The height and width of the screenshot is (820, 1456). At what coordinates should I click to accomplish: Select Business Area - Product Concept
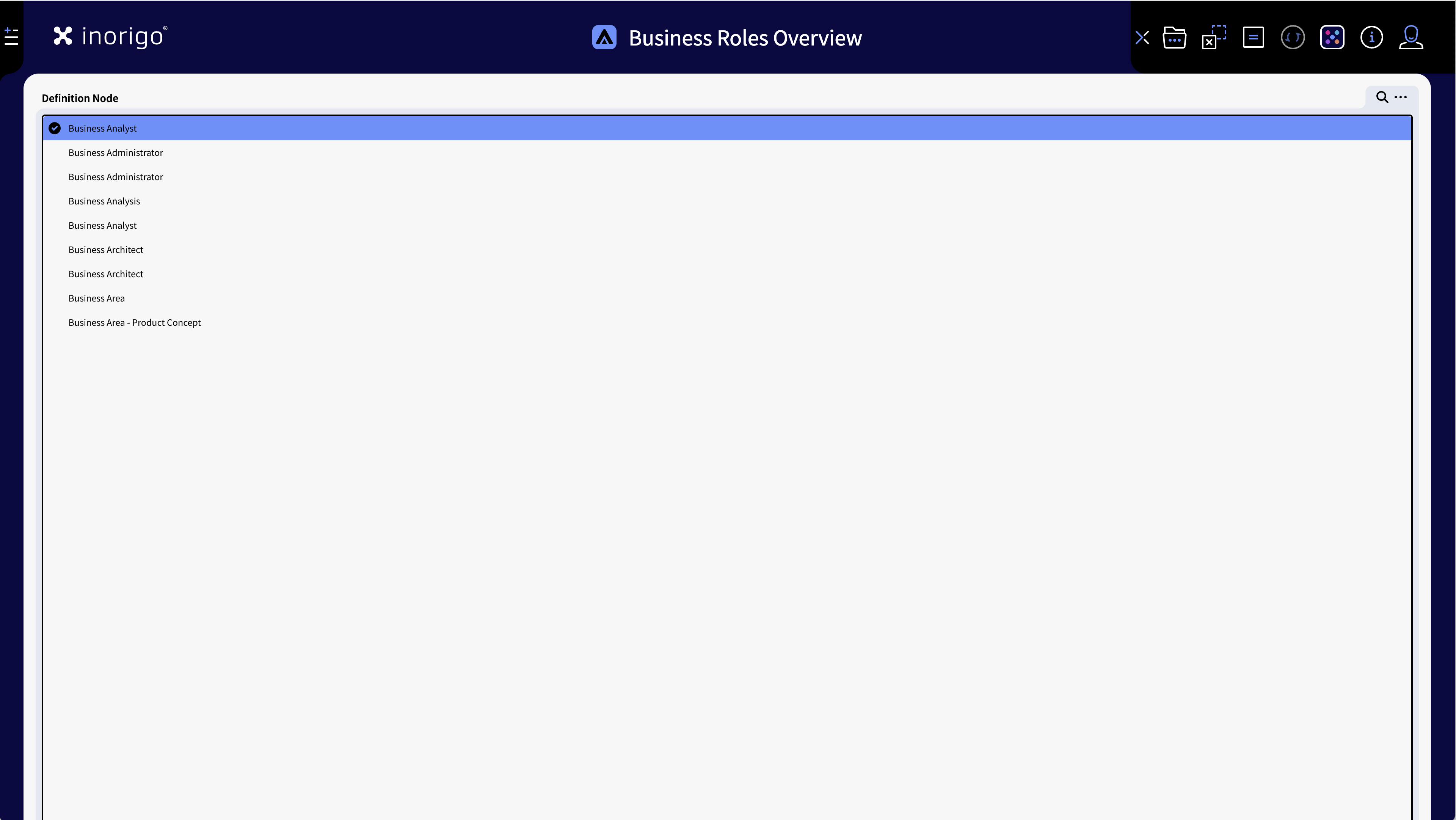(x=135, y=323)
